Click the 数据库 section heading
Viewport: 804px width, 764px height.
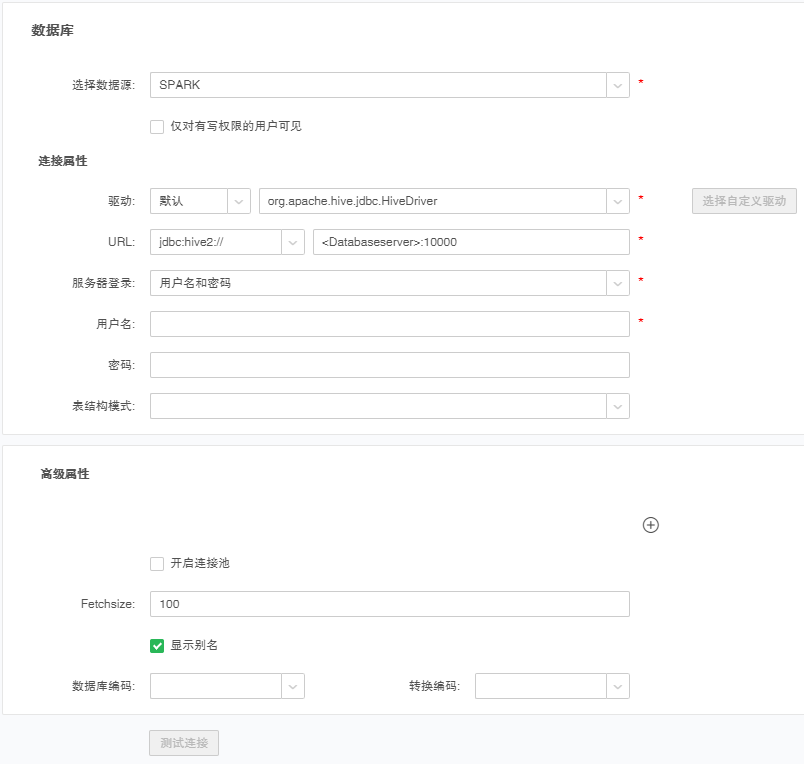coord(52,30)
